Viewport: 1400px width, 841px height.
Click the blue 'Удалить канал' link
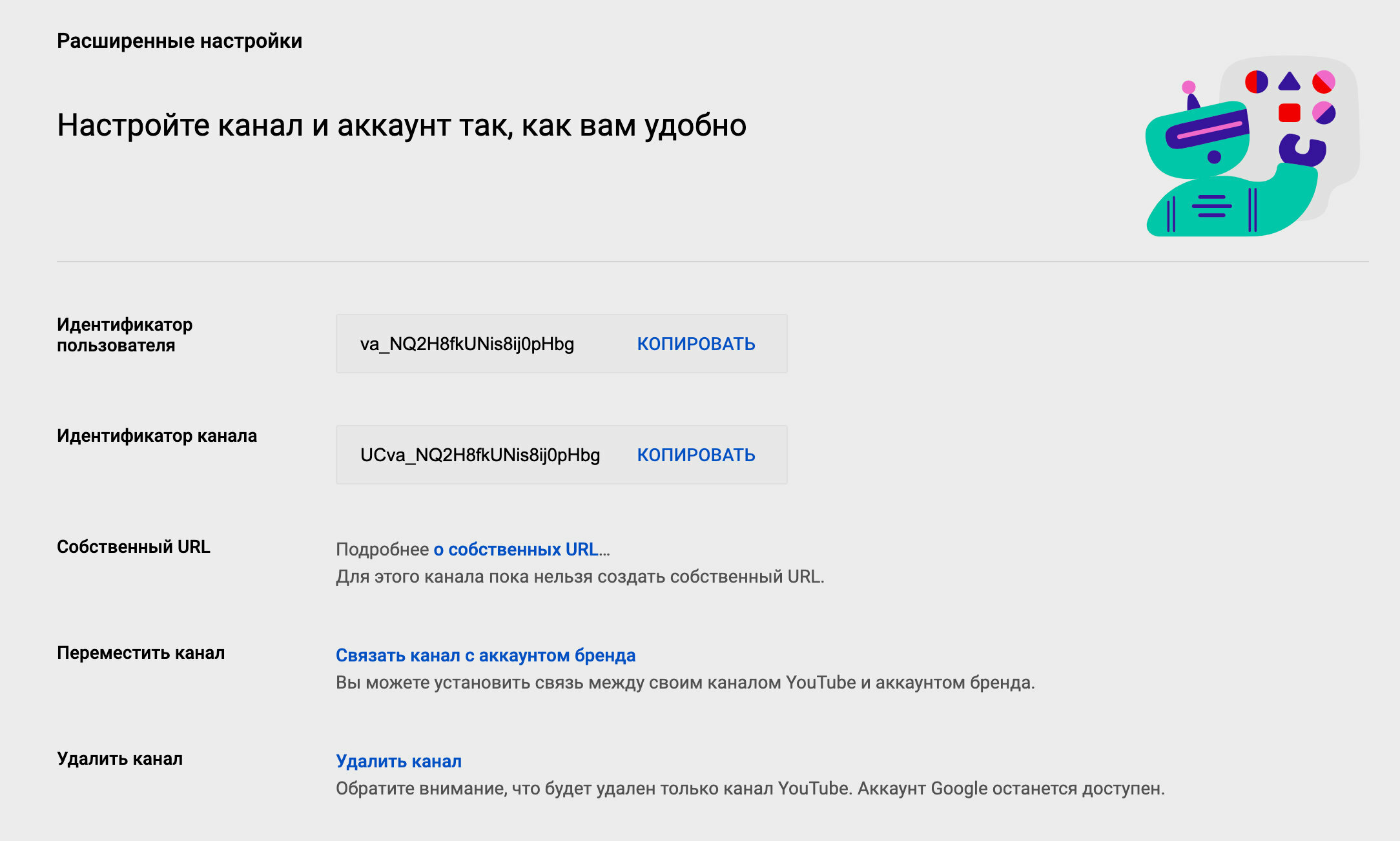(399, 761)
